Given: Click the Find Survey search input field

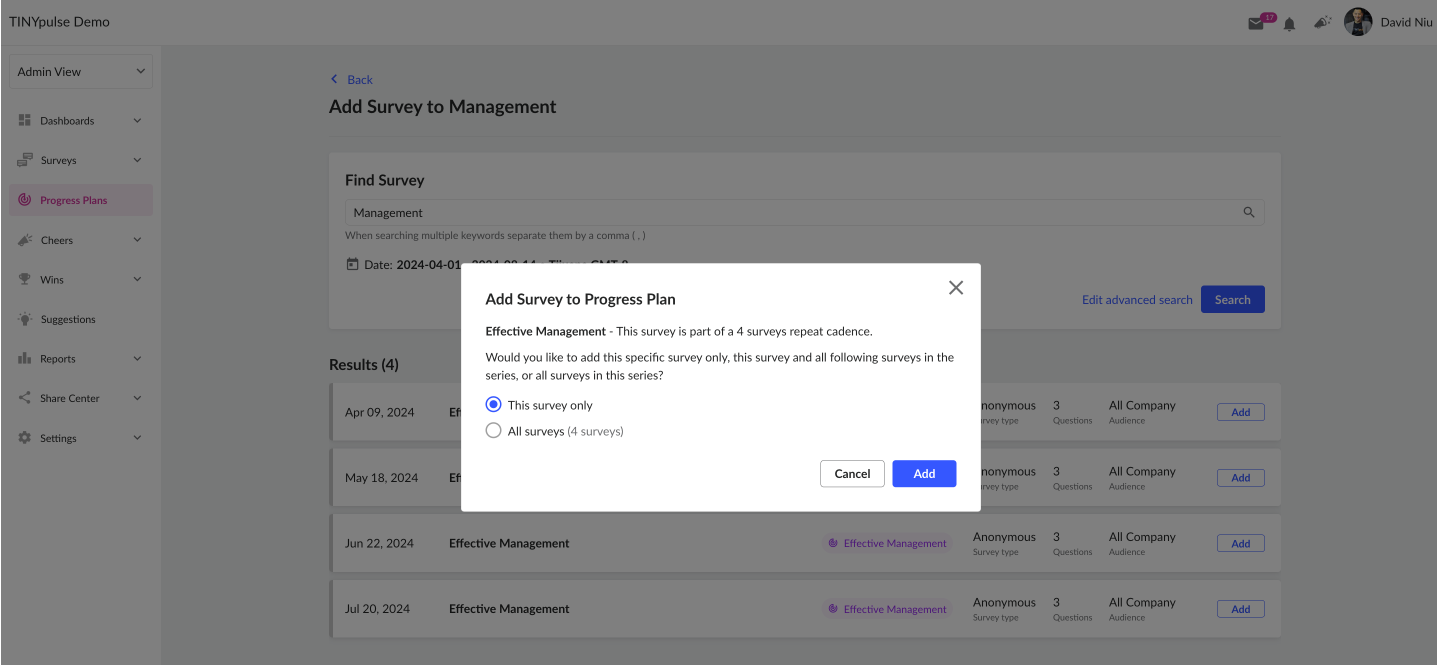Looking at the screenshot, I should (x=805, y=213).
